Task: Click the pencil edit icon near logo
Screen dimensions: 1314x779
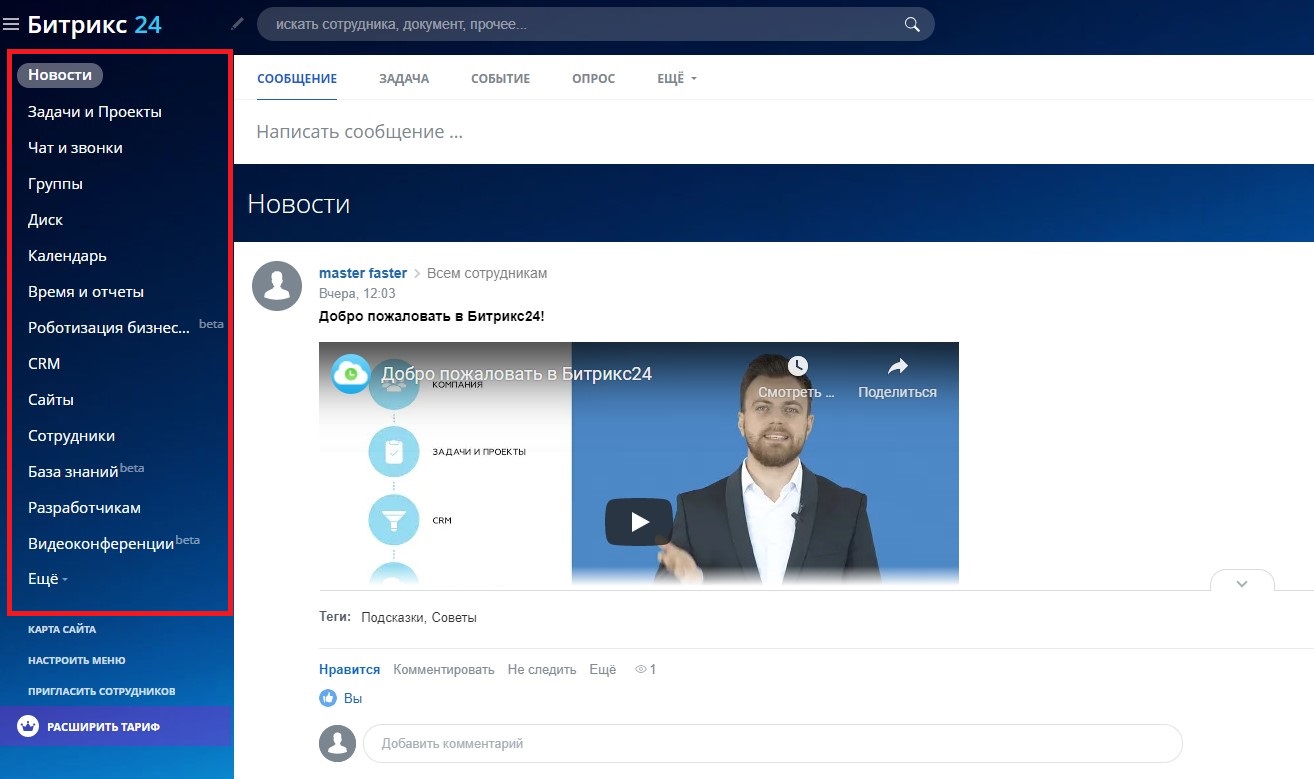Action: (x=237, y=24)
